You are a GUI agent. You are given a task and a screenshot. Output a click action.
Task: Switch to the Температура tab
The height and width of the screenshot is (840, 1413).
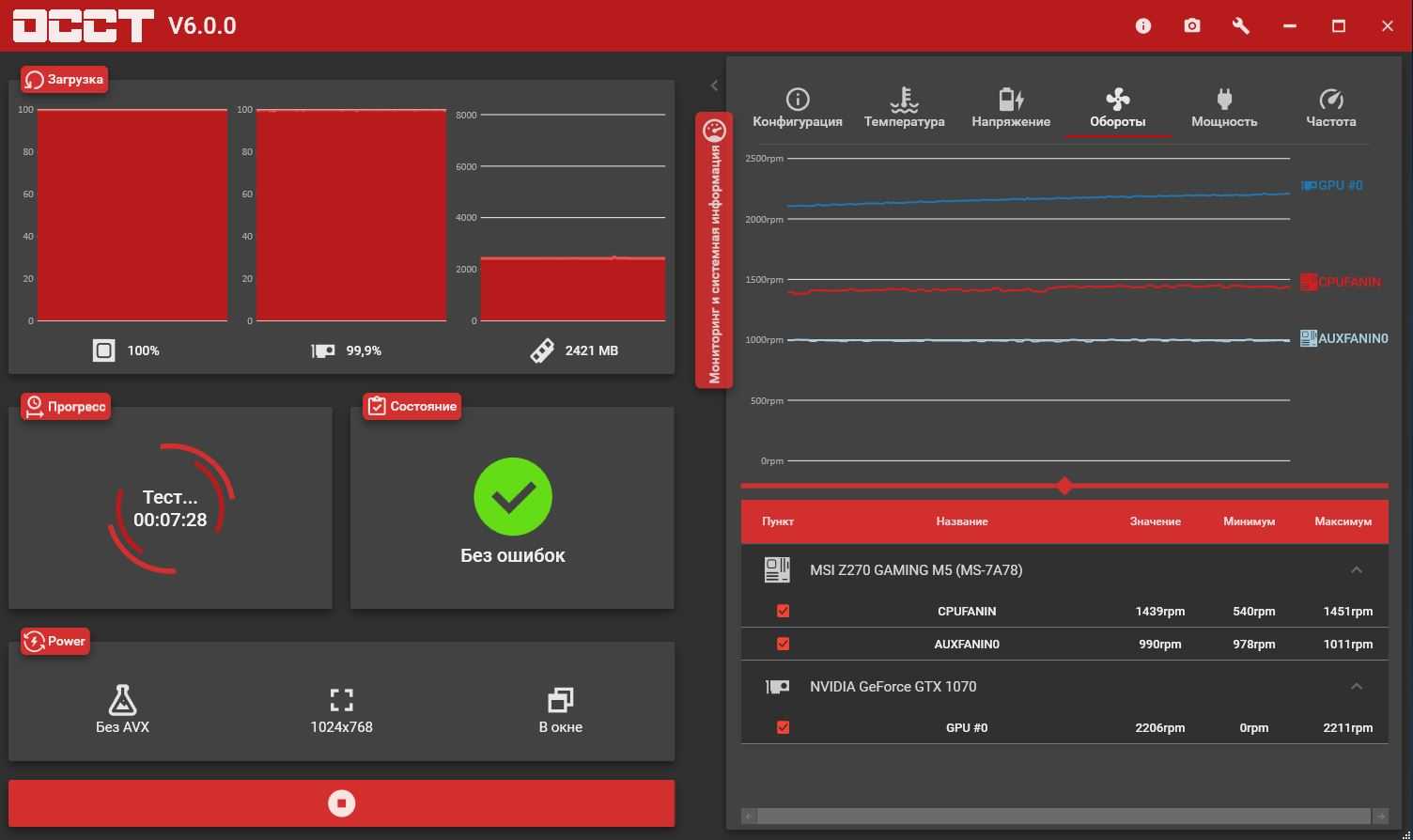point(904,108)
